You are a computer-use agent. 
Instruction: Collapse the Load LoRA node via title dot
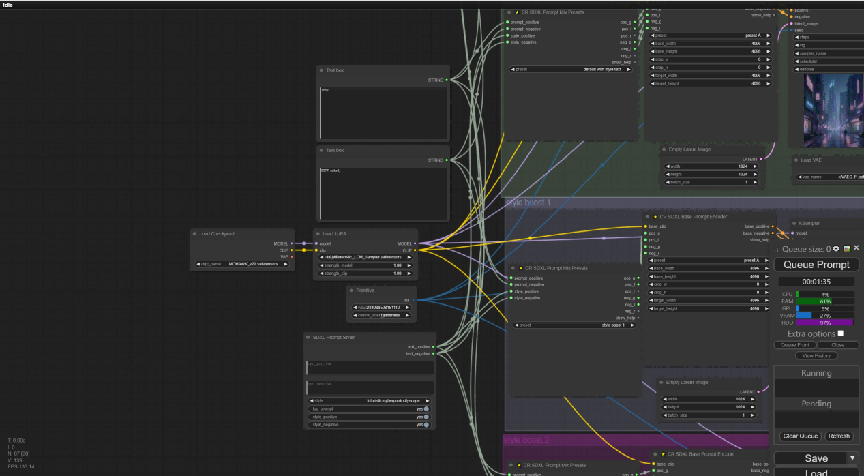[x=318, y=234]
